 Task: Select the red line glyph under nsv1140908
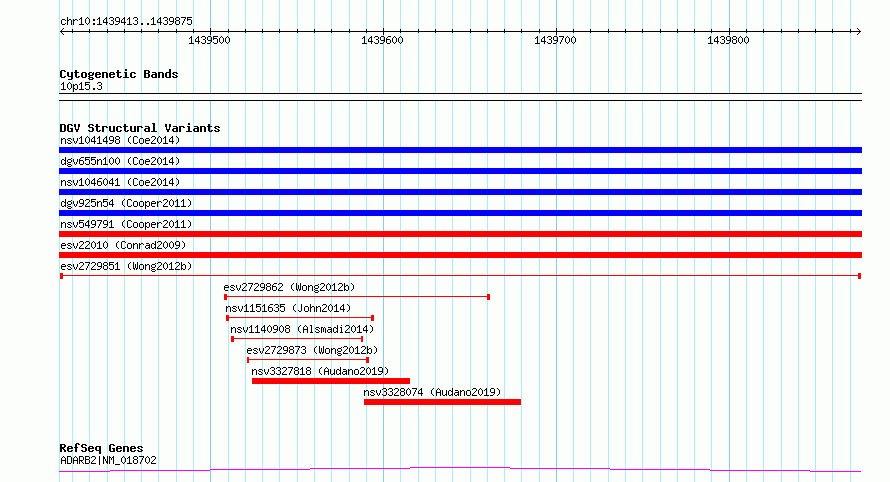pos(297,339)
